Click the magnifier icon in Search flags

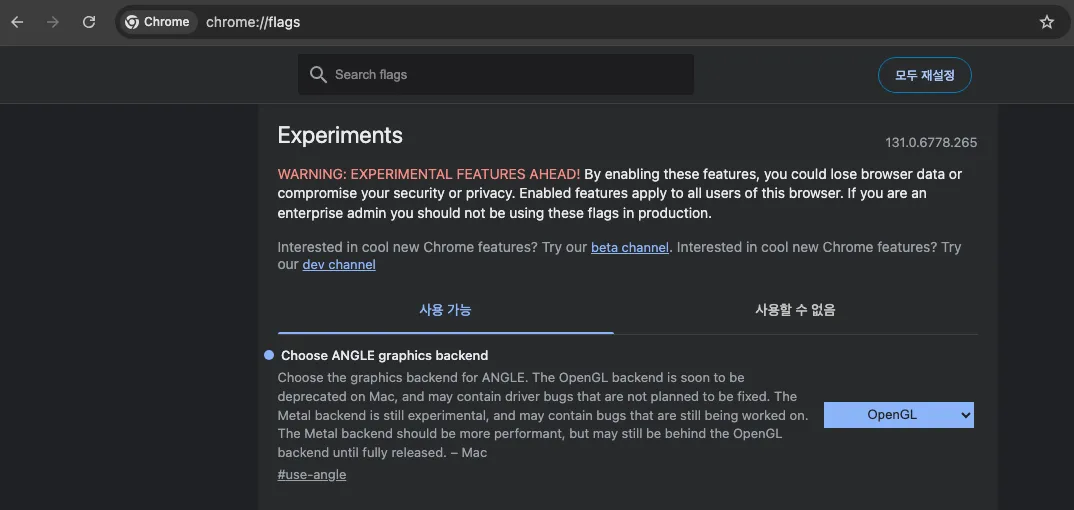[x=318, y=75]
